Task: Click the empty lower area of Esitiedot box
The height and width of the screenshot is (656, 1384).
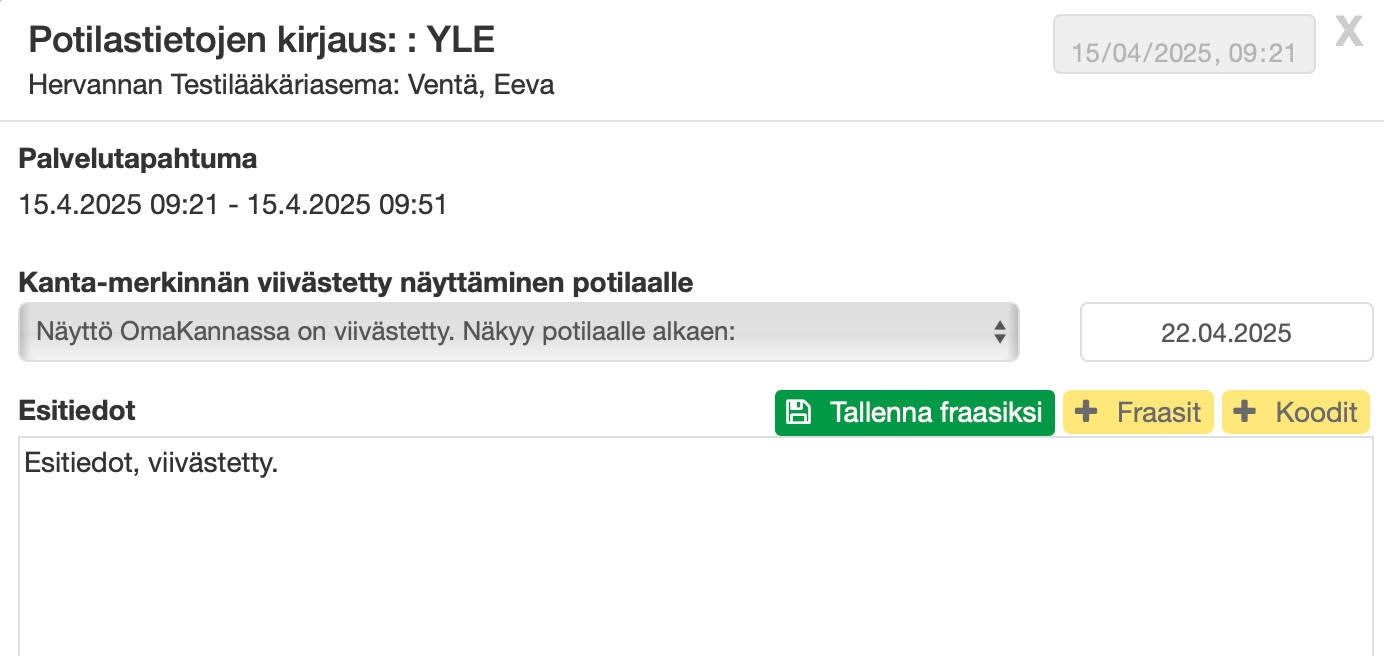Action: 690,590
